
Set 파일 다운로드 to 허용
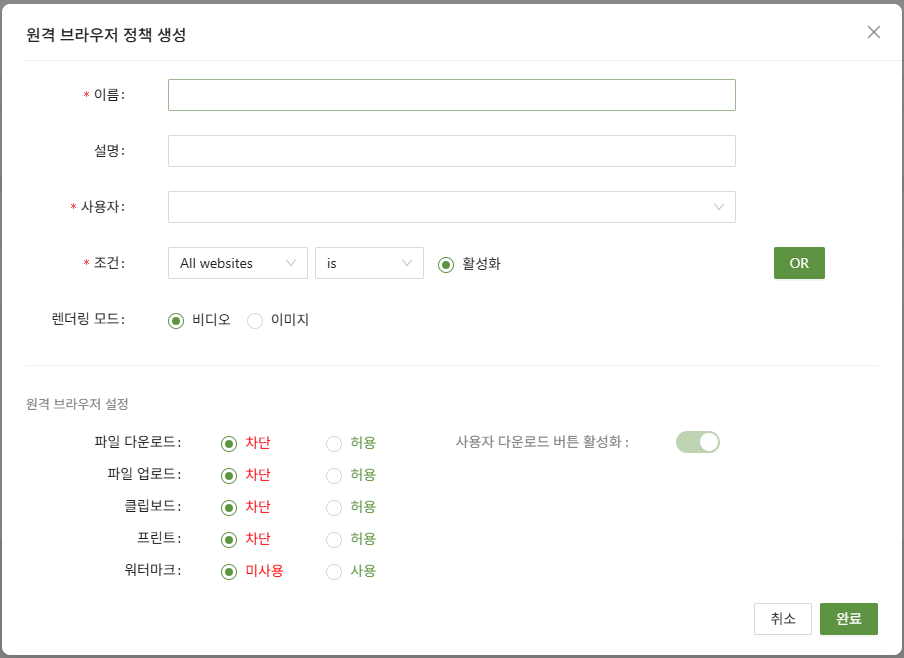[334, 443]
